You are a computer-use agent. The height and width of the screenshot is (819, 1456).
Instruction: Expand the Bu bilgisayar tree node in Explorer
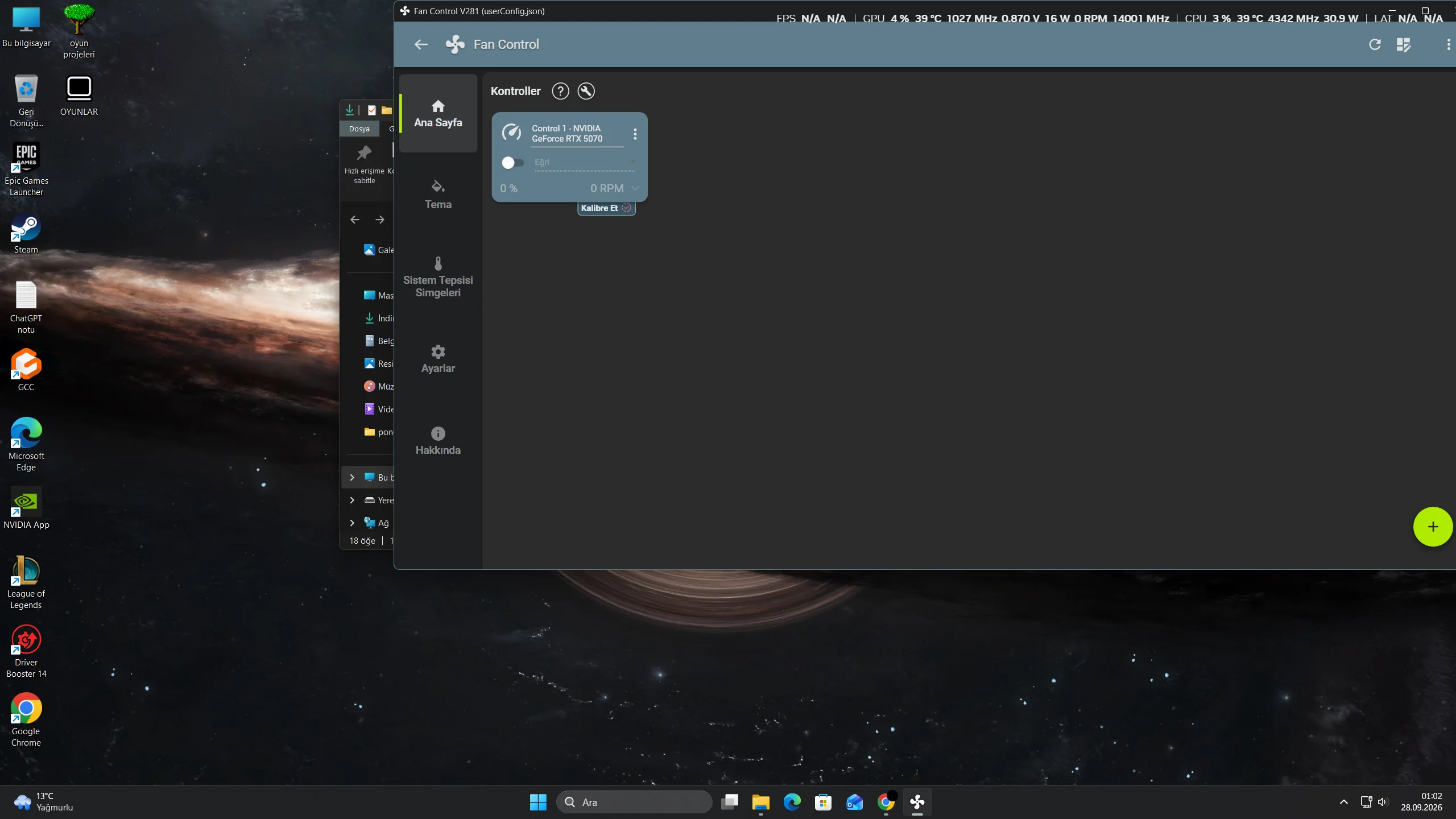coord(352,478)
